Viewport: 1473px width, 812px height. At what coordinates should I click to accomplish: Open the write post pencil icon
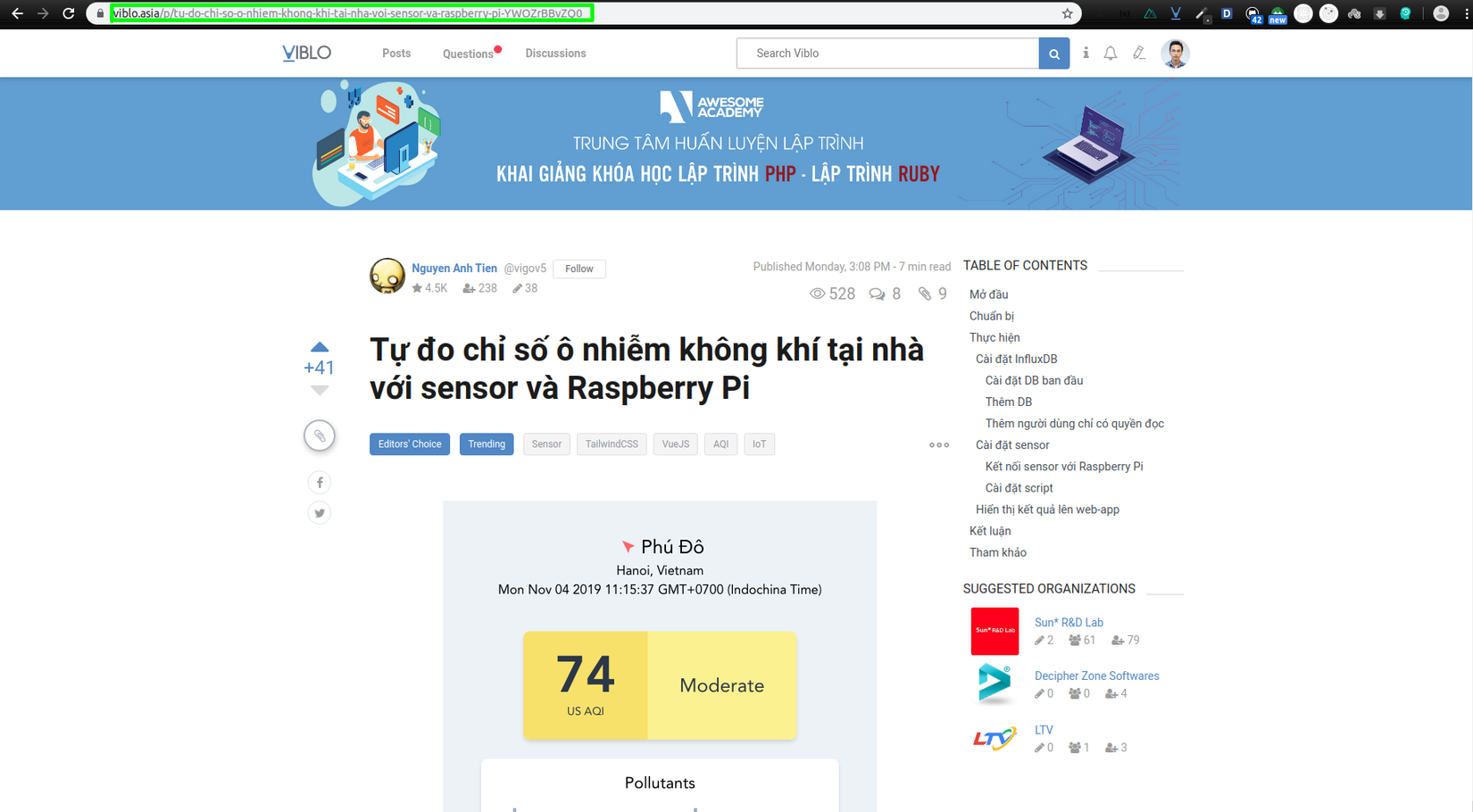tap(1139, 54)
